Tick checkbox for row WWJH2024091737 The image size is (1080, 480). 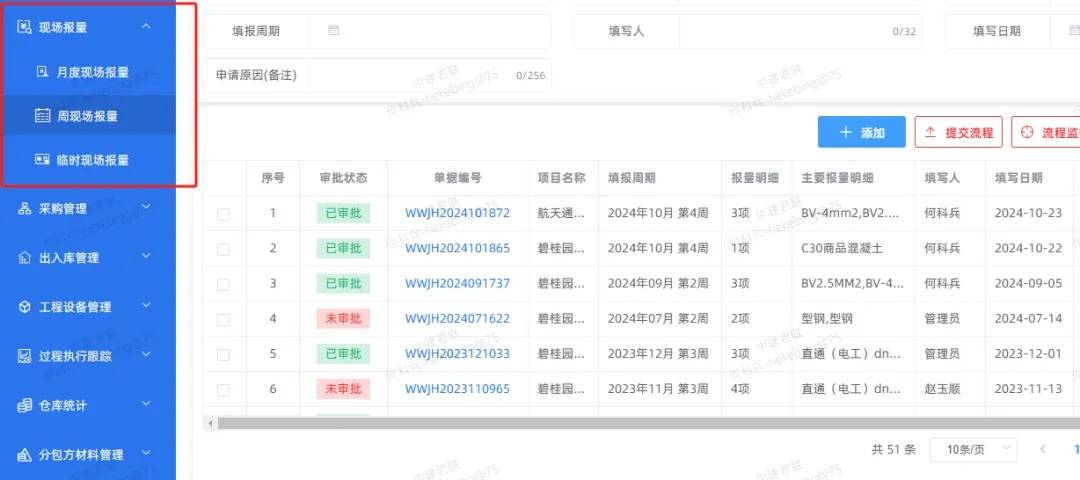coord(223,284)
